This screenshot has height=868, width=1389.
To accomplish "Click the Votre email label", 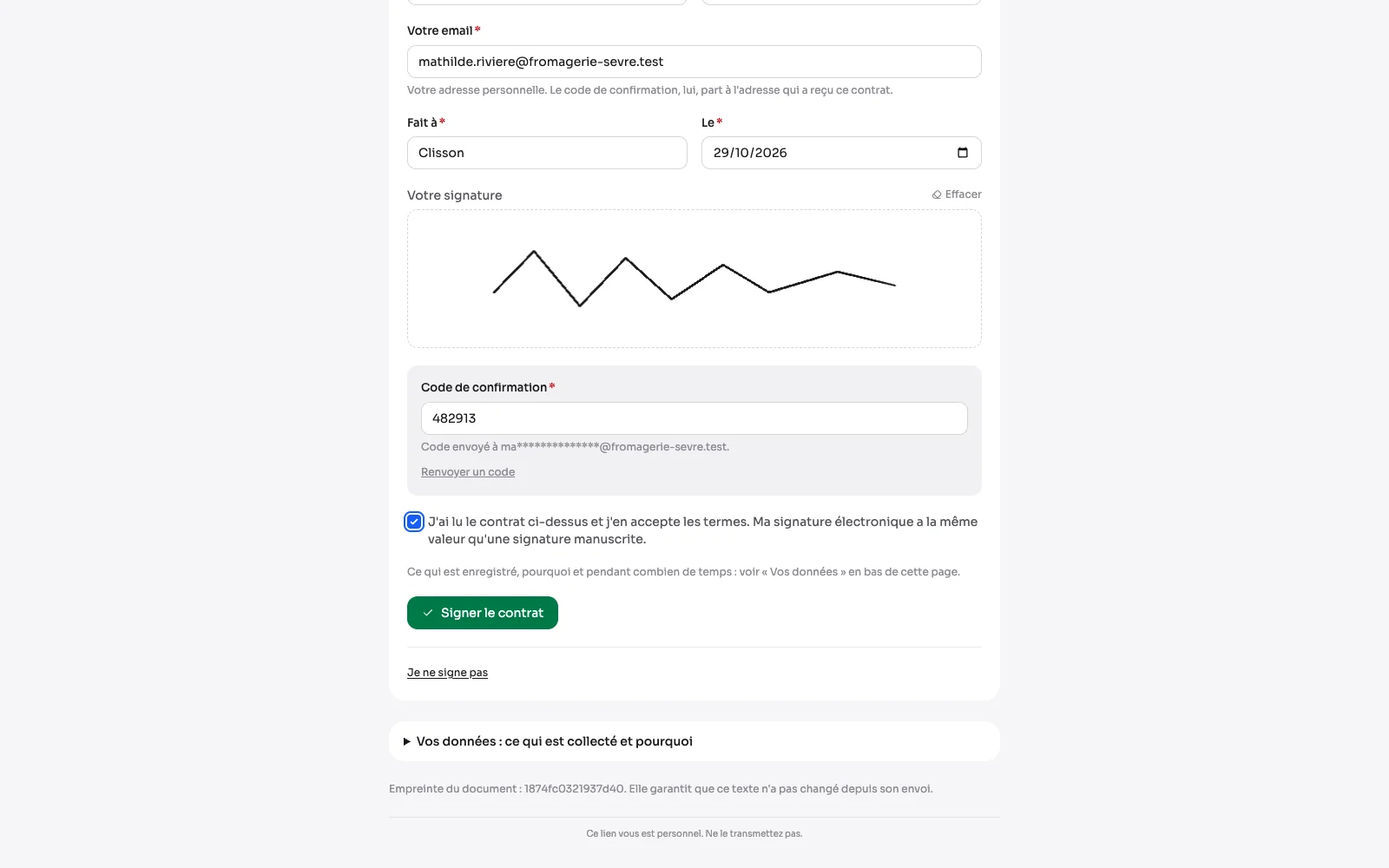I will point(439,30).
